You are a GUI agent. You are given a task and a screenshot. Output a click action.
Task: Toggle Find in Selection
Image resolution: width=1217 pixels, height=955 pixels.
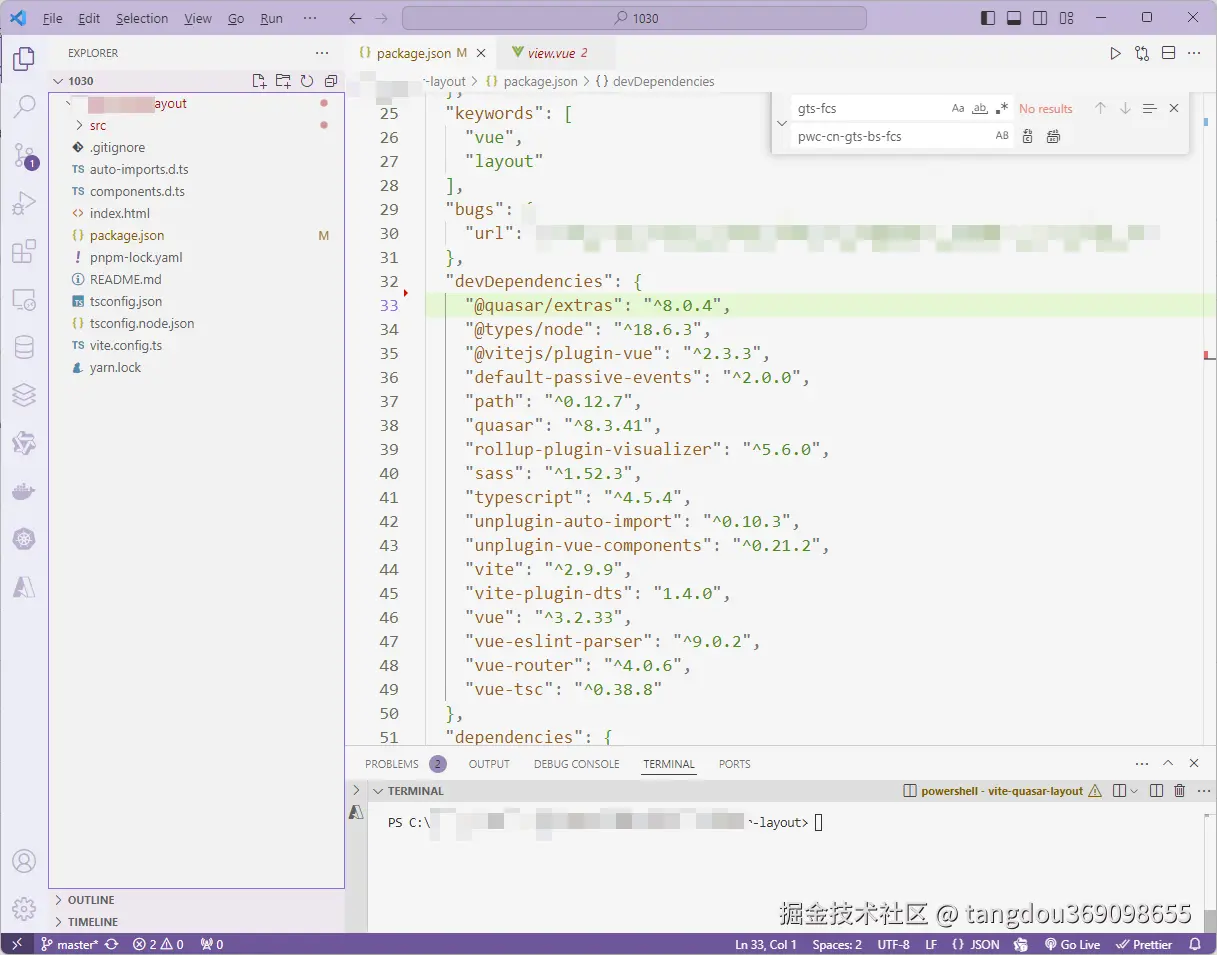(1150, 108)
